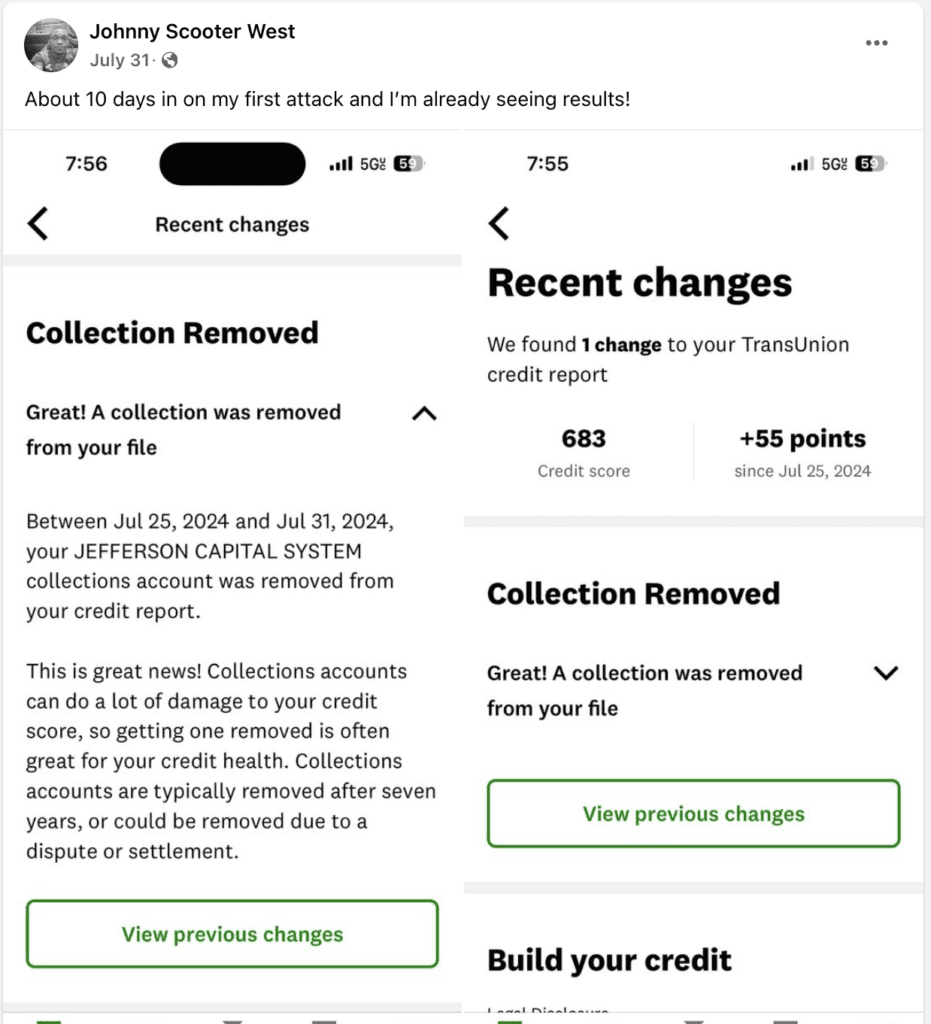The width and height of the screenshot is (931, 1024).
Task: Click signal bars icon in 7:55 status bar
Action: click(802, 164)
